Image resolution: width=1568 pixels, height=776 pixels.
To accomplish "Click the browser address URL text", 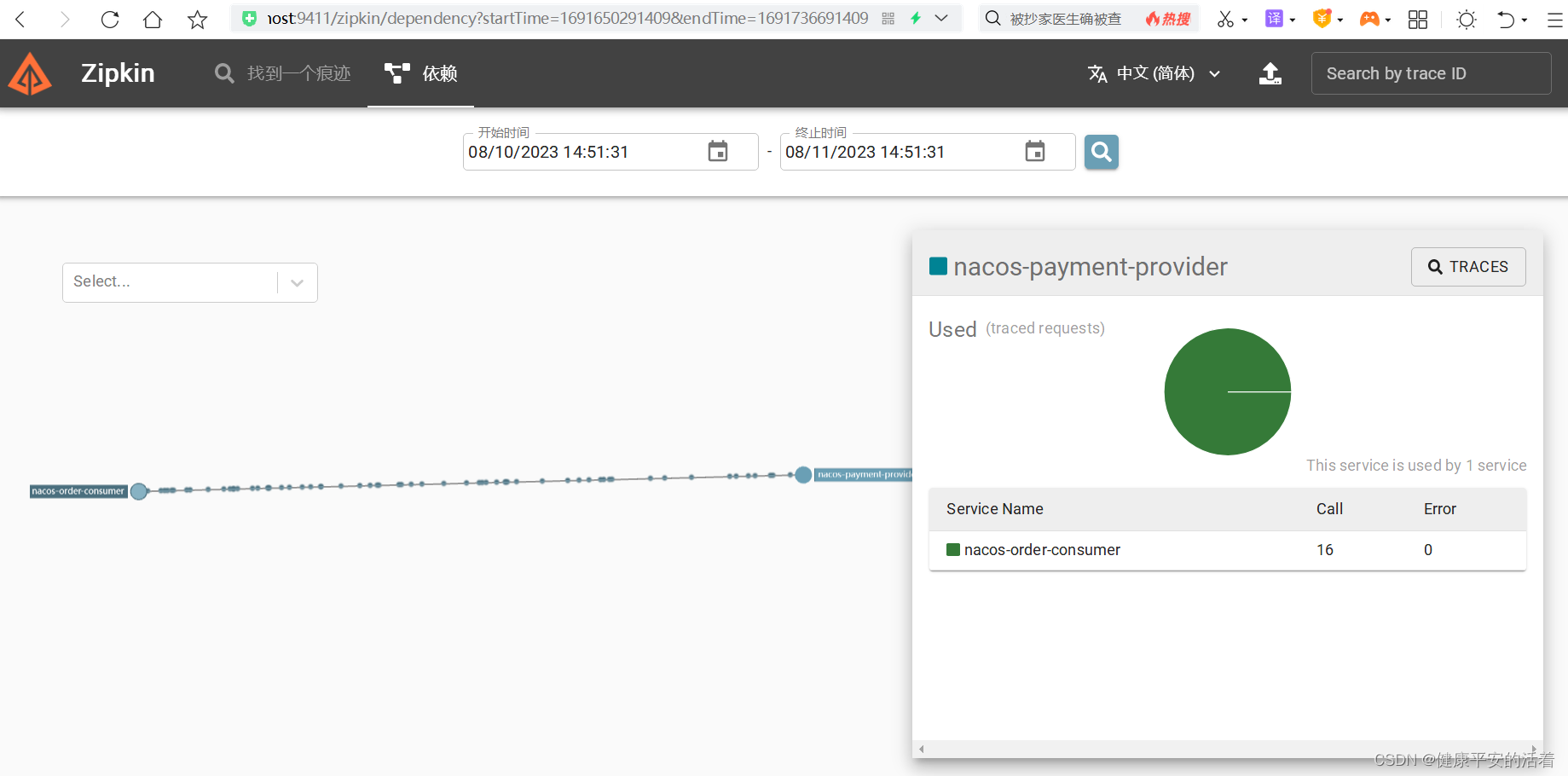I will tap(568, 18).
